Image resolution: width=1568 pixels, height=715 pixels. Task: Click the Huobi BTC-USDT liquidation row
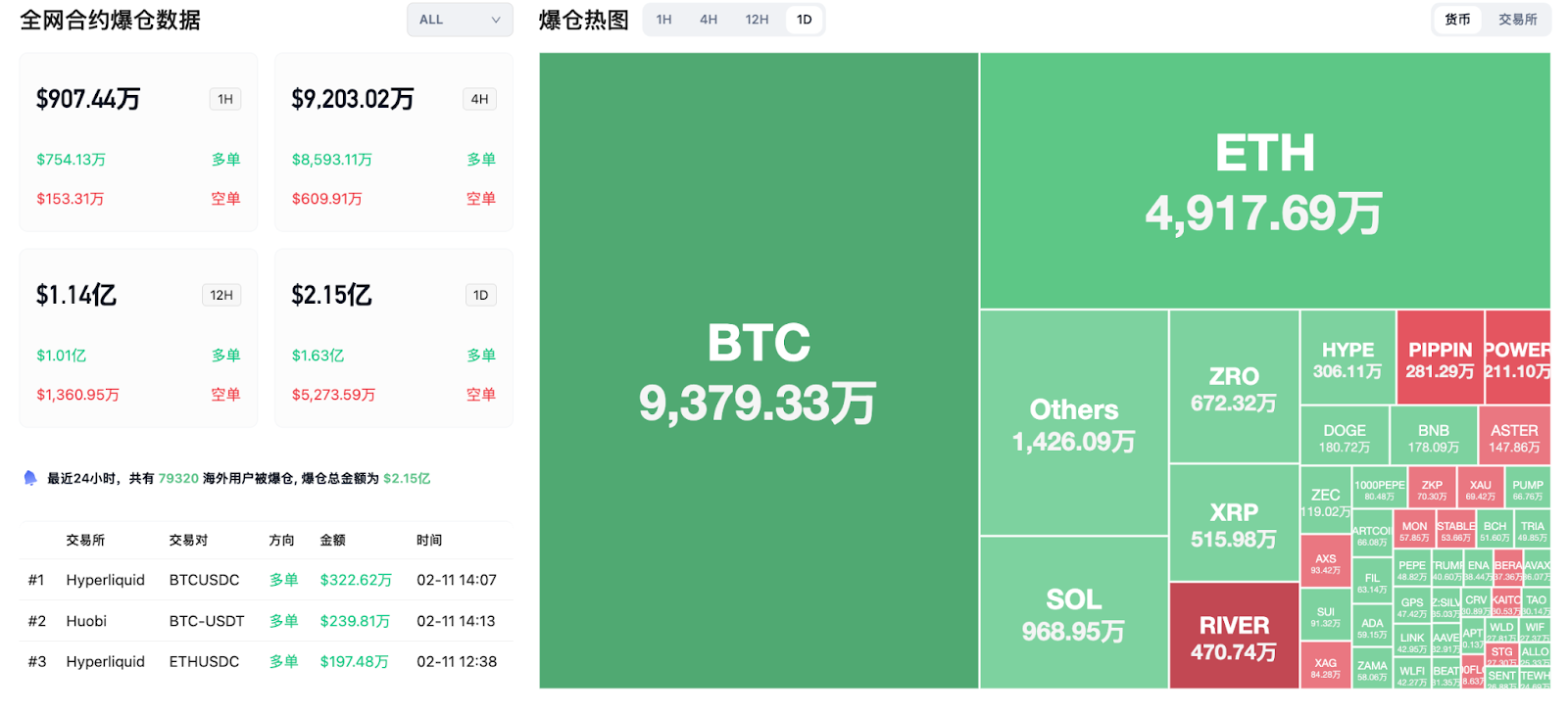click(265, 621)
